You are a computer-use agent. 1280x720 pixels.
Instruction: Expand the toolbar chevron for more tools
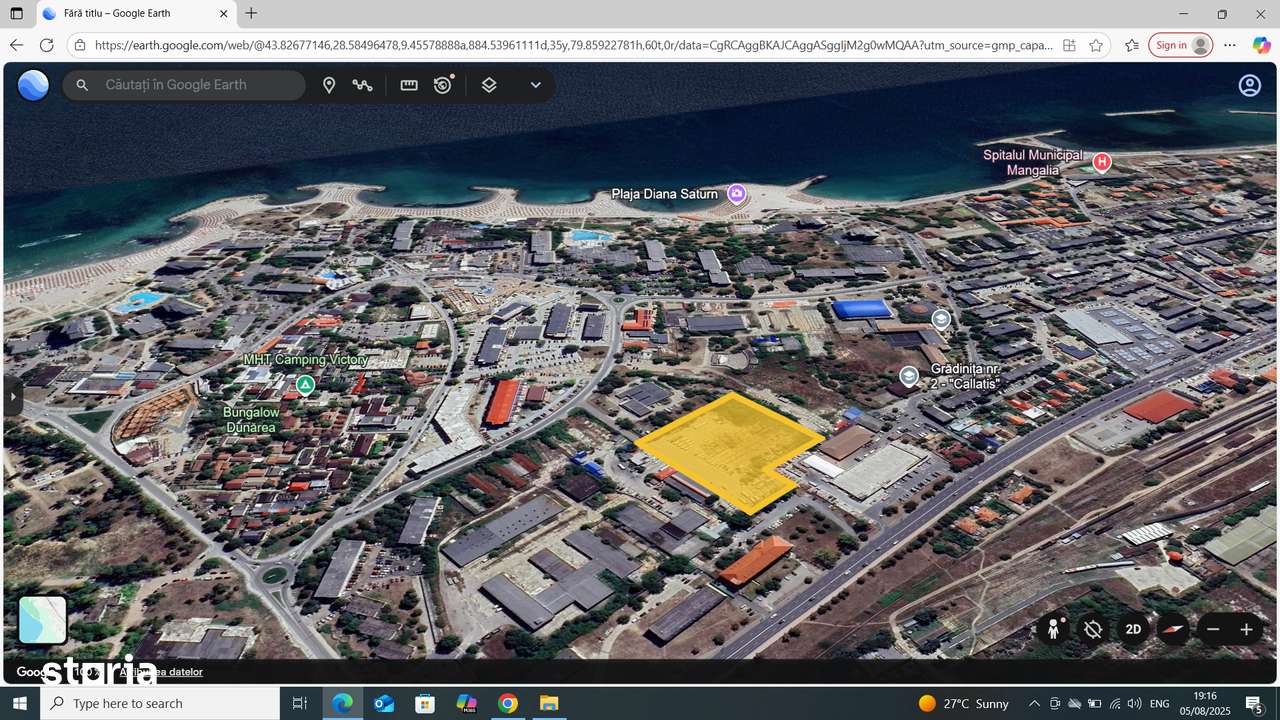pyautogui.click(x=535, y=85)
